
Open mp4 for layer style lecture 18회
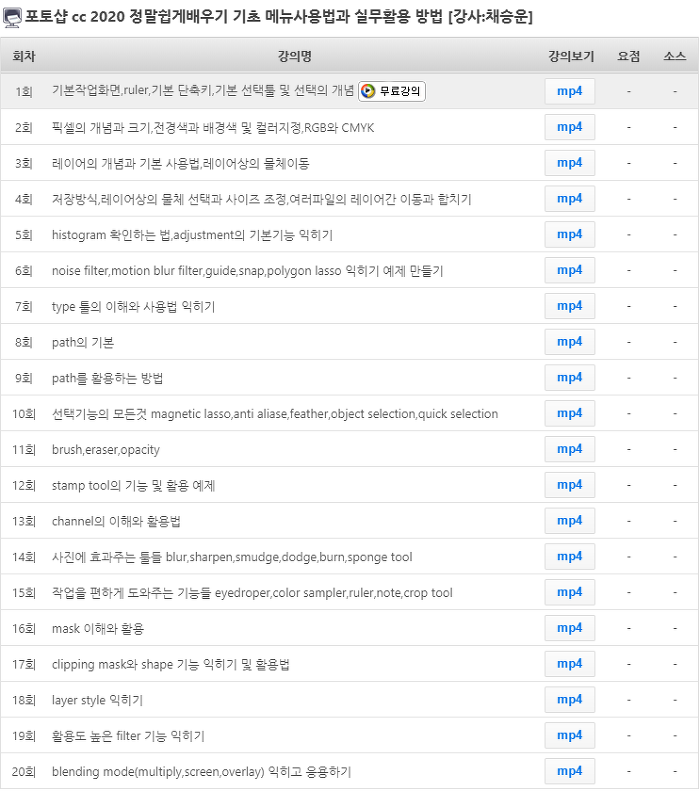[x=569, y=700]
